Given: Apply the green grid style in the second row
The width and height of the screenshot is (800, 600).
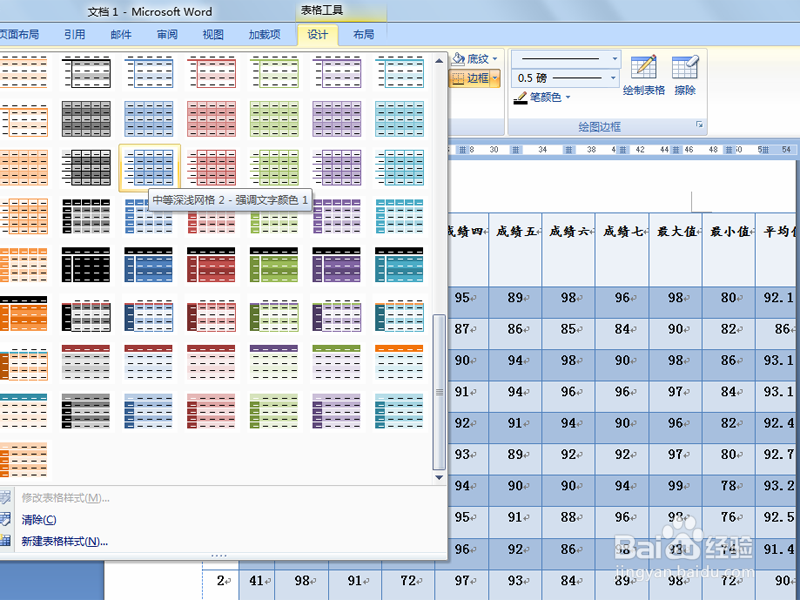Looking at the screenshot, I should click(274, 119).
